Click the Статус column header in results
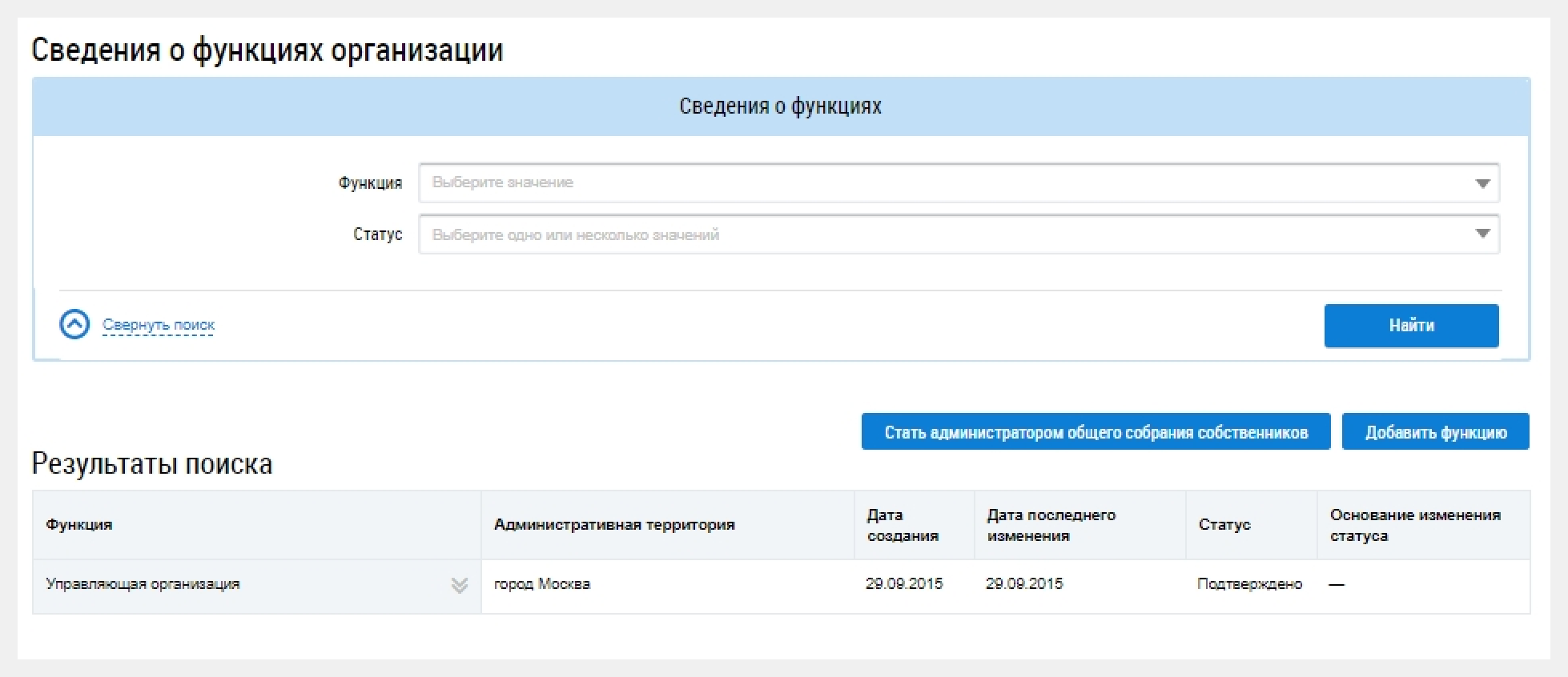The height and width of the screenshot is (677, 1568). pyautogui.click(x=1224, y=525)
